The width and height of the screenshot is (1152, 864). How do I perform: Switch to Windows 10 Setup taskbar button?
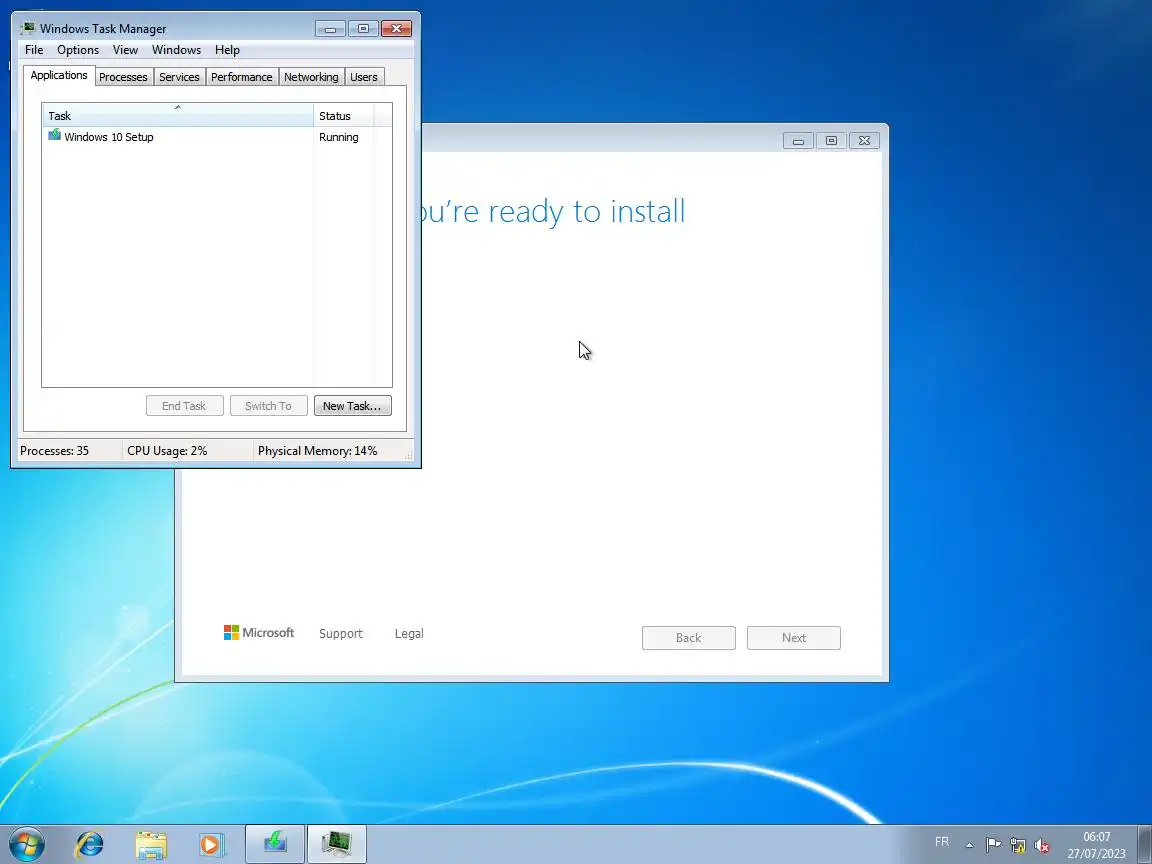coord(275,844)
